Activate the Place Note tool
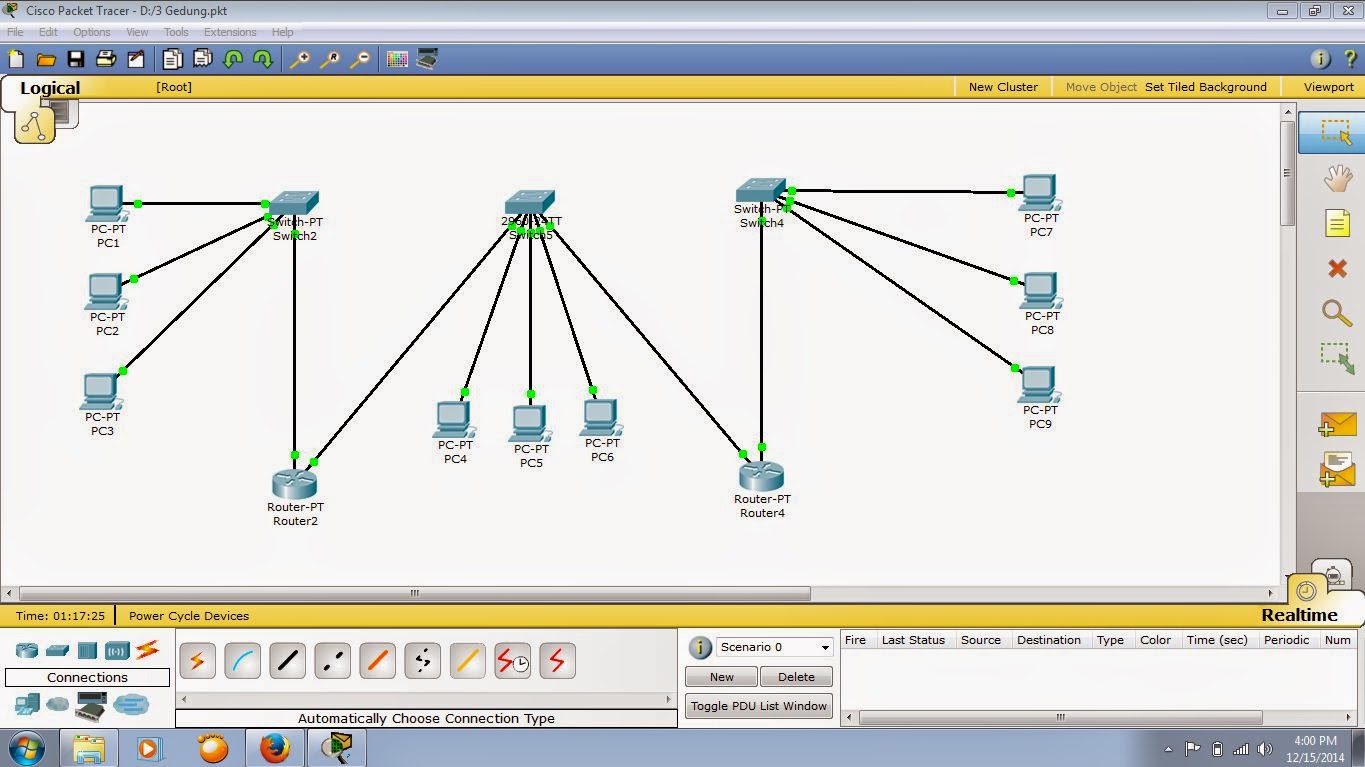 pyautogui.click(x=1337, y=223)
